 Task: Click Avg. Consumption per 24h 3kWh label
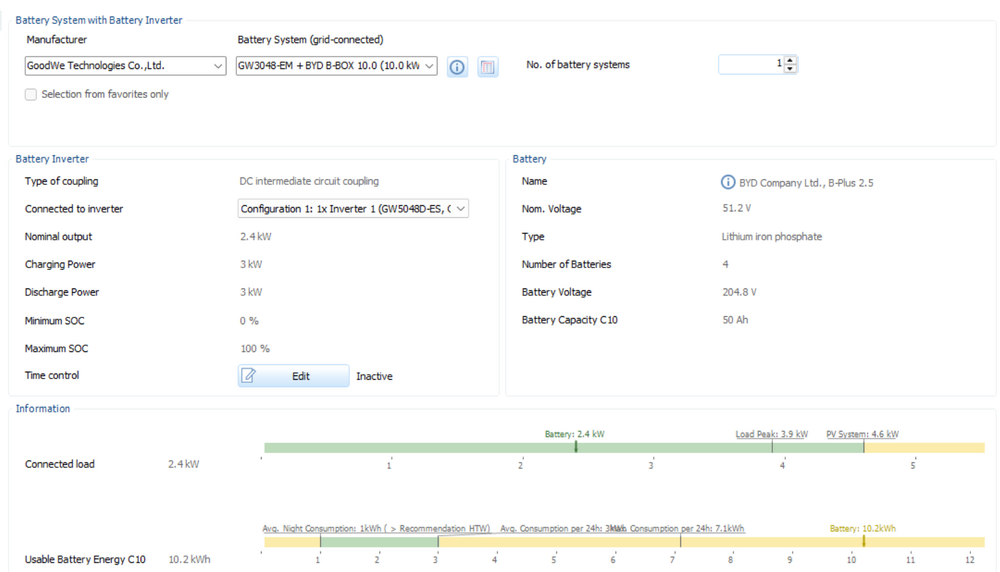[x=555, y=529]
